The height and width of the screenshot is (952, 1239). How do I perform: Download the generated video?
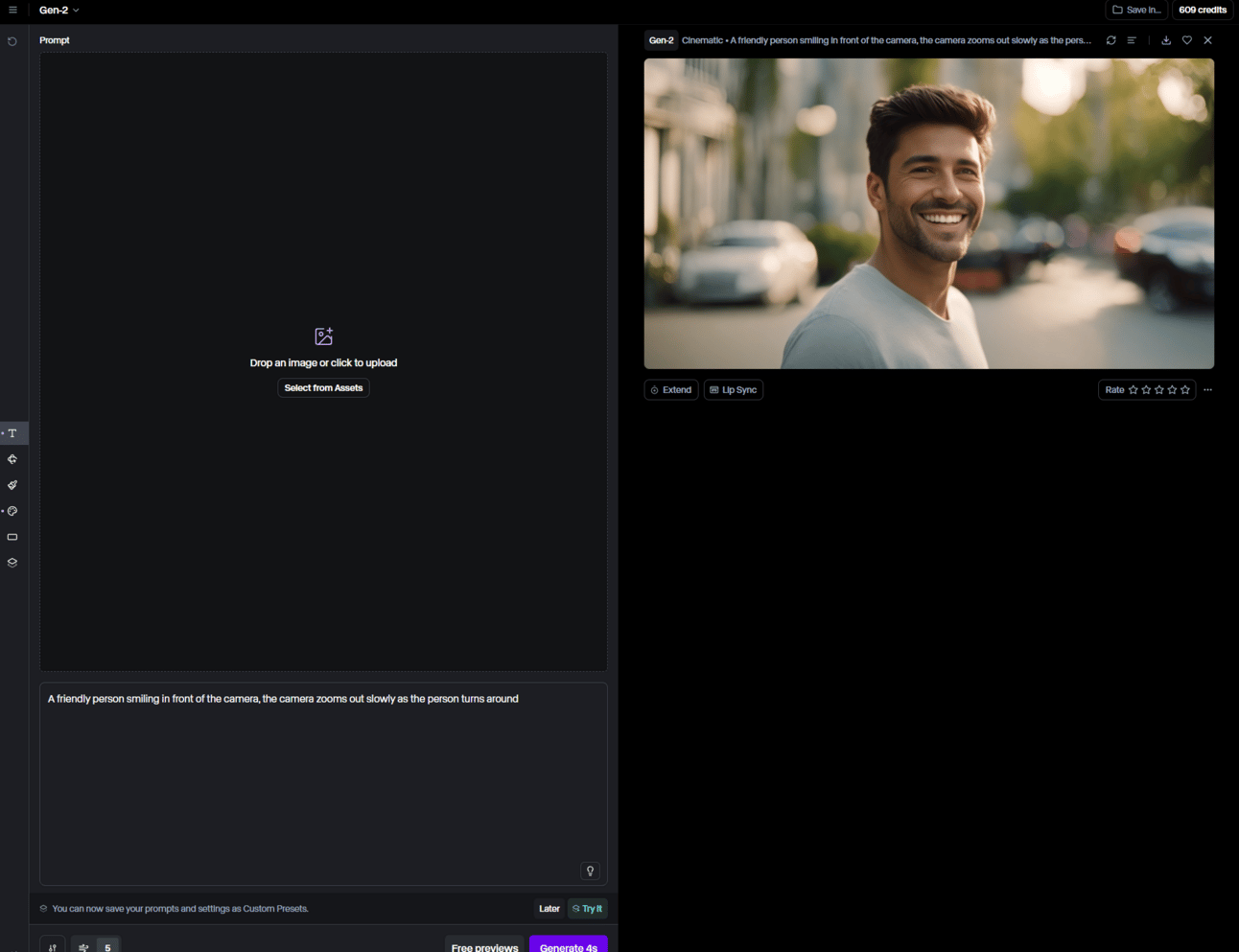pyautogui.click(x=1166, y=40)
